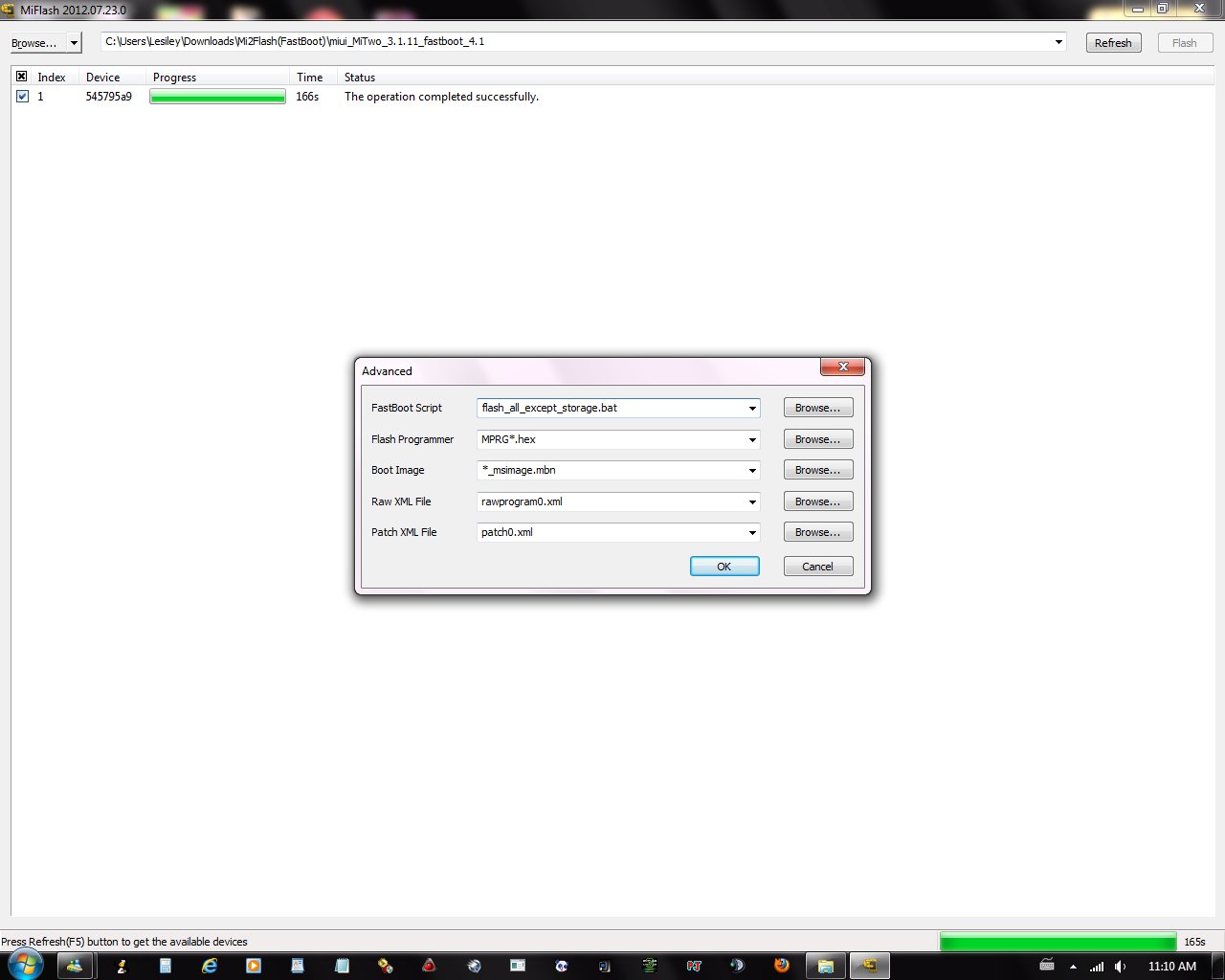The width and height of the screenshot is (1225, 980).
Task: Open the Internet Explorer taskbar icon
Action: (x=210, y=966)
